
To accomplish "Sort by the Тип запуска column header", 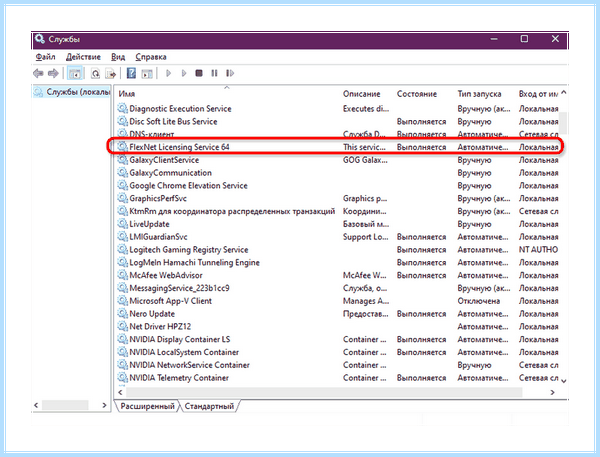I will [x=479, y=94].
